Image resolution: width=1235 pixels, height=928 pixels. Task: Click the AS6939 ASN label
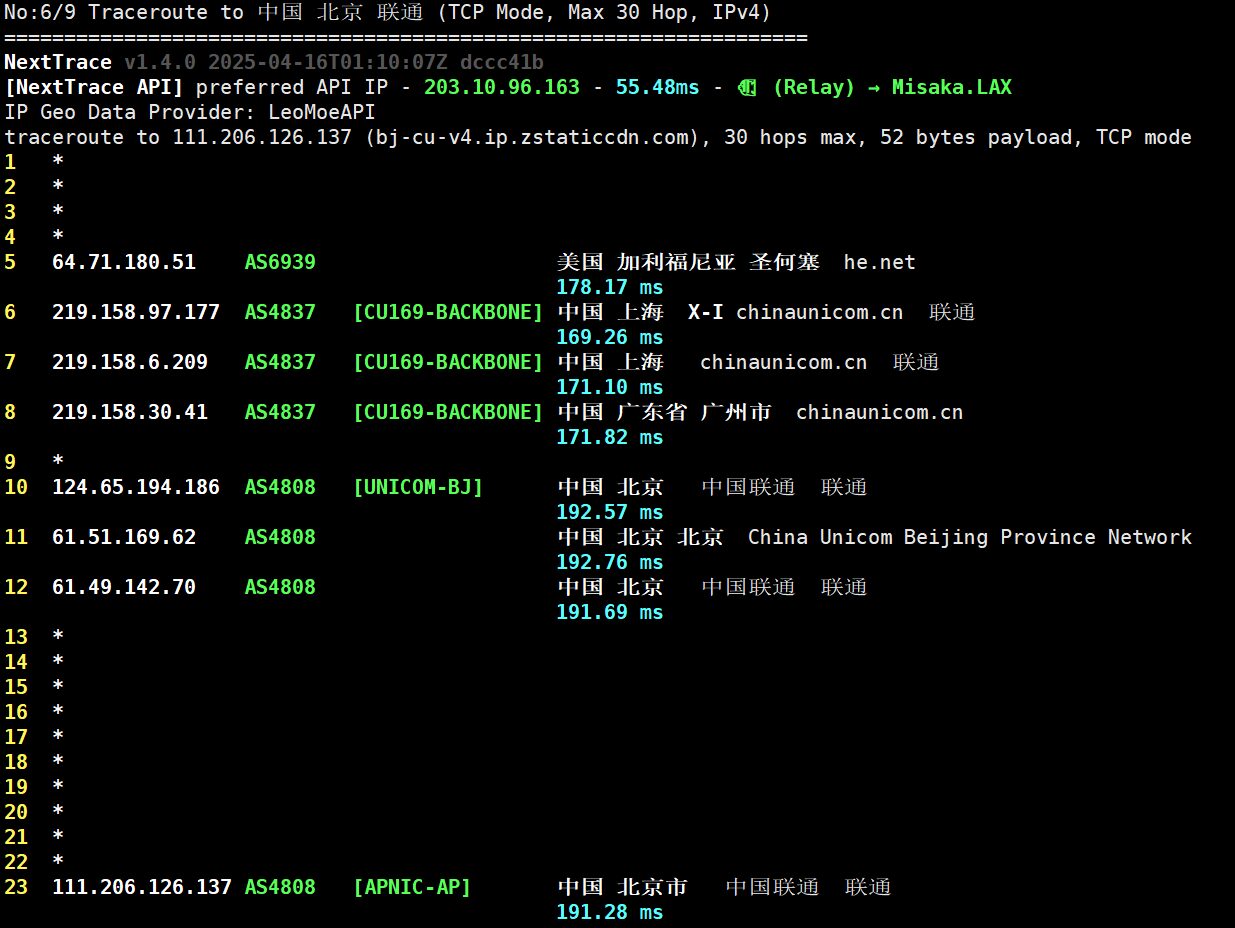pyautogui.click(x=280, y=262)
